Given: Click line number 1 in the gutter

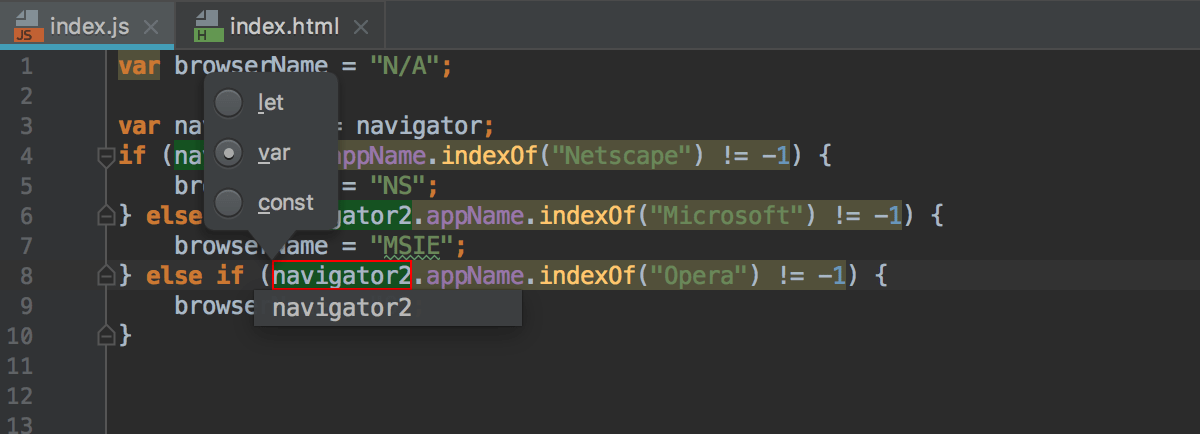Looking at the screenshot, I should [26, 67].
